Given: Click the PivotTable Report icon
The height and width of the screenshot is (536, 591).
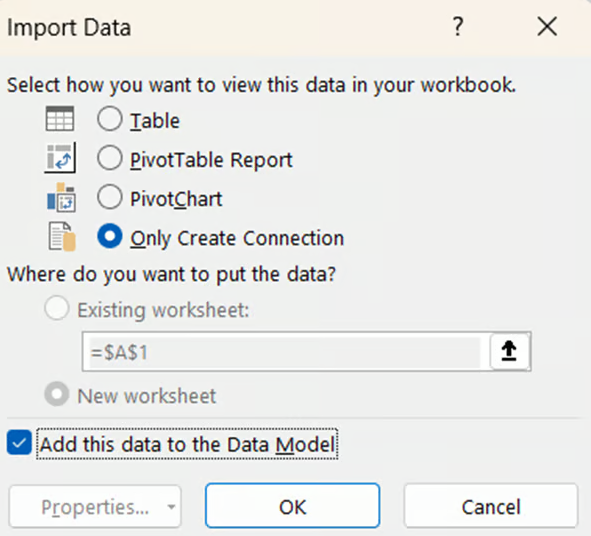Looking at the screenshot, I should tap(60, 158).
